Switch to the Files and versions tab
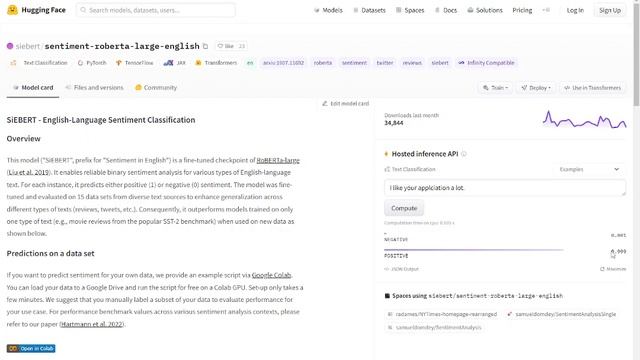This screenshot has width=640, height=360. click(x=94, y=88)
